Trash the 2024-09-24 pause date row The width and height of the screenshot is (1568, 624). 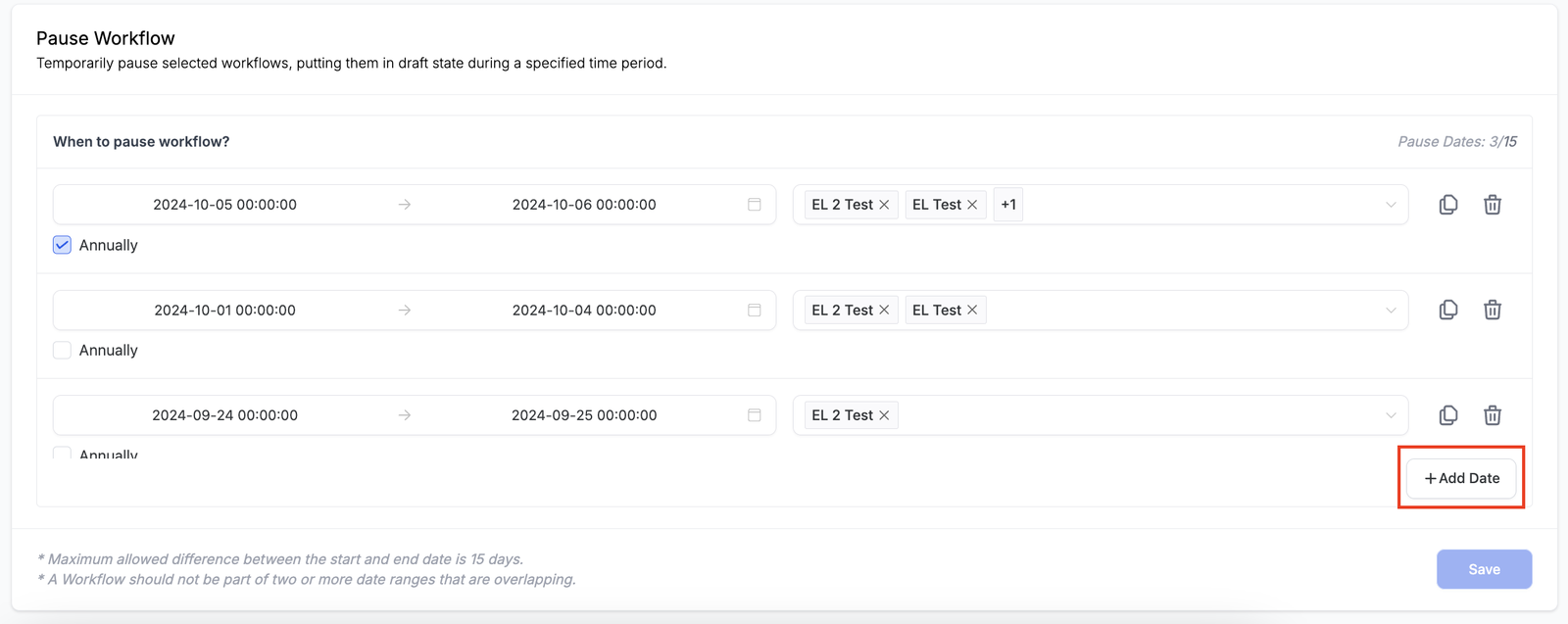pos(1493,415)
